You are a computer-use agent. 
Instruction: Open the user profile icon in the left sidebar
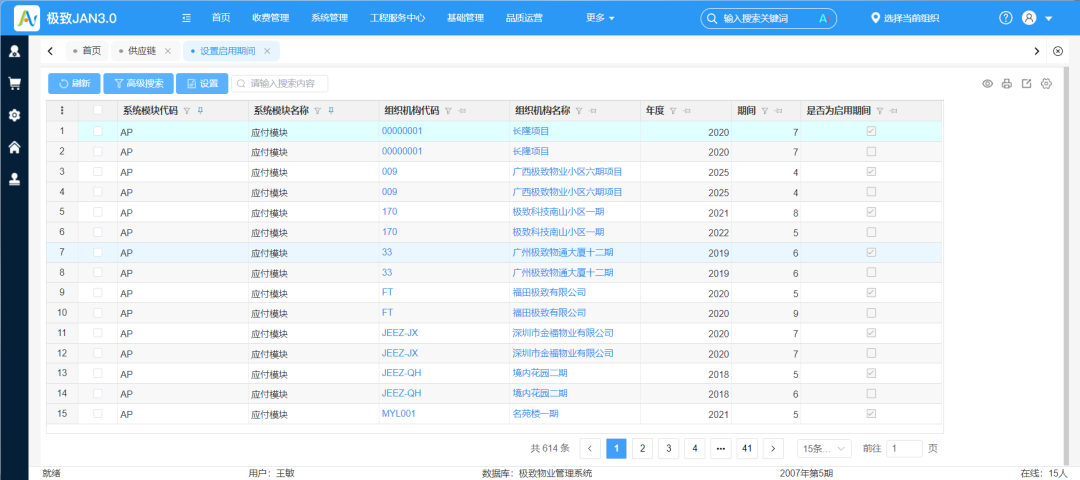coord(14,51)
